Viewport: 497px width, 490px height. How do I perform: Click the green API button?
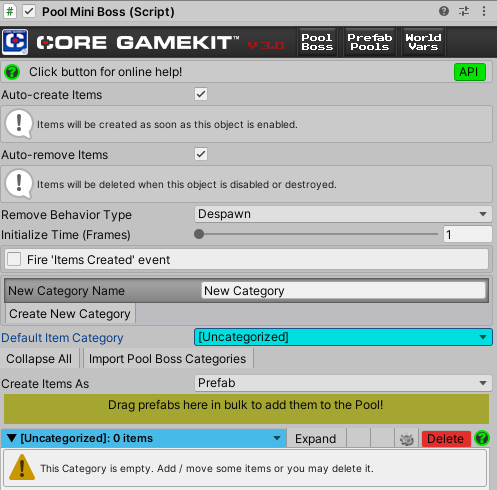pyautogui.click(x=470, y=72)
